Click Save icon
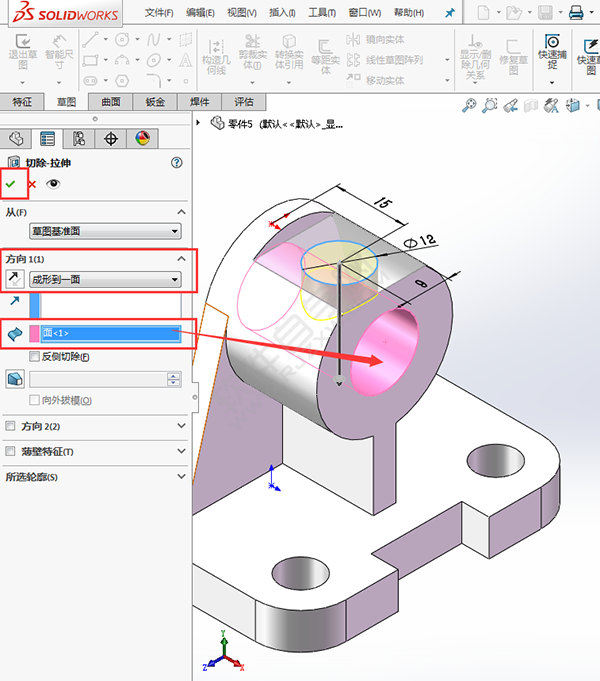The height and width of the screenshot is (681, 600). (x=545, y=13)
